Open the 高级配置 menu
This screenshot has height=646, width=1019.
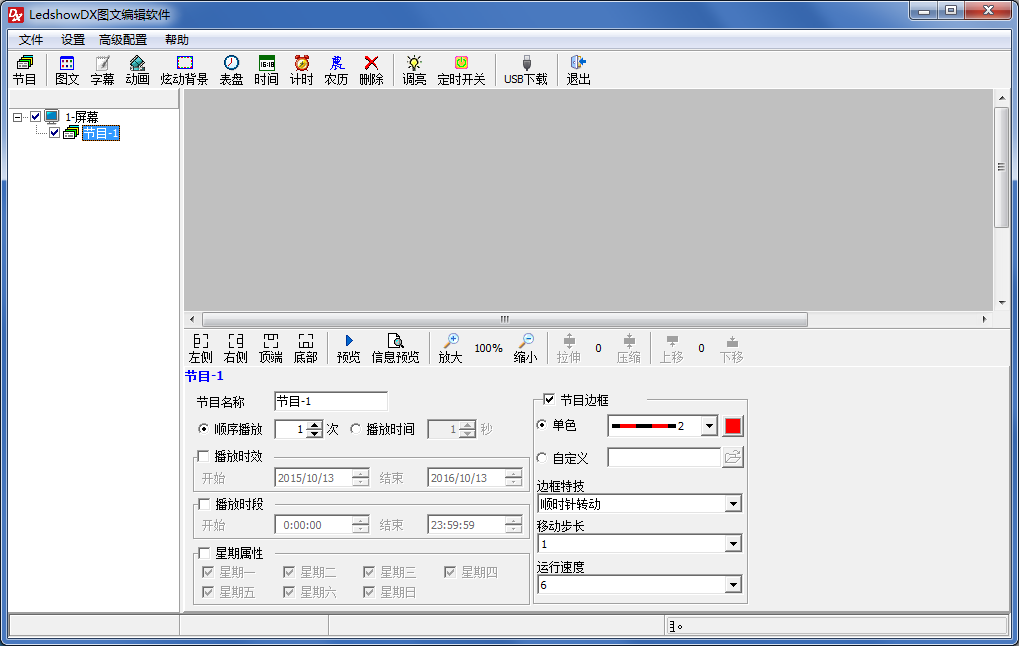(123, 40)
